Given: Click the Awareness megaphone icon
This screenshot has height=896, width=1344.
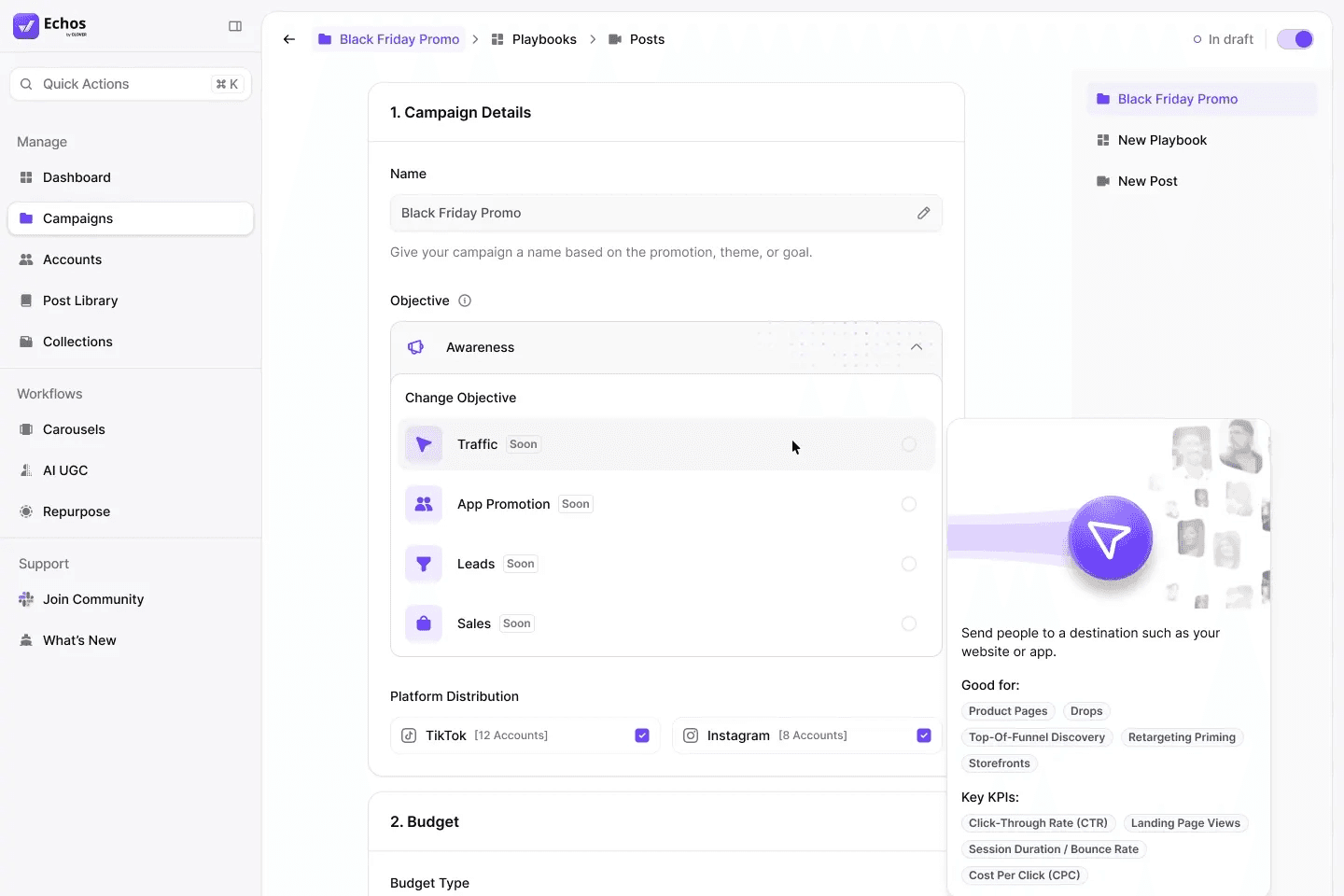Looking at the screenshot, I should 416,347.
